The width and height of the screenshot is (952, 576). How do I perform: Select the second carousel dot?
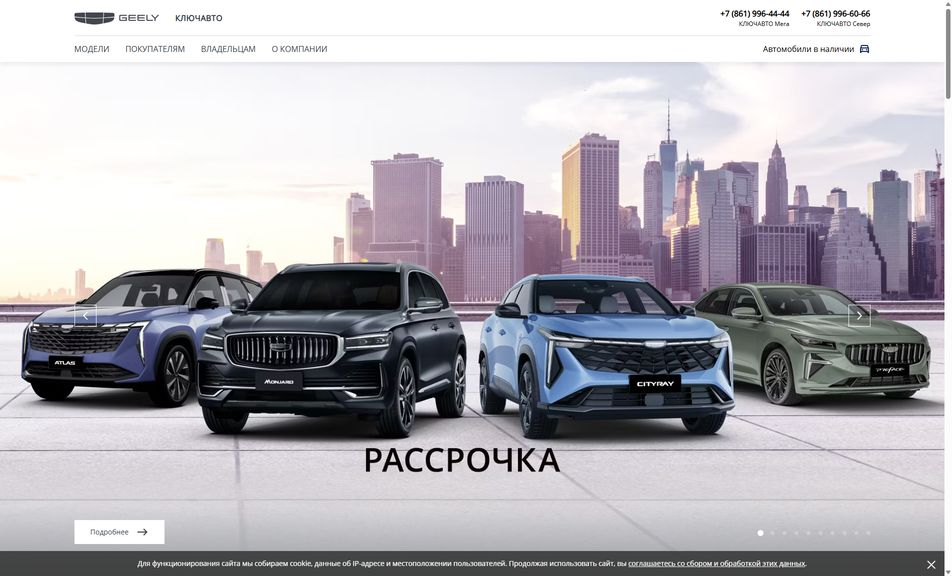click(x=772, y=533)
